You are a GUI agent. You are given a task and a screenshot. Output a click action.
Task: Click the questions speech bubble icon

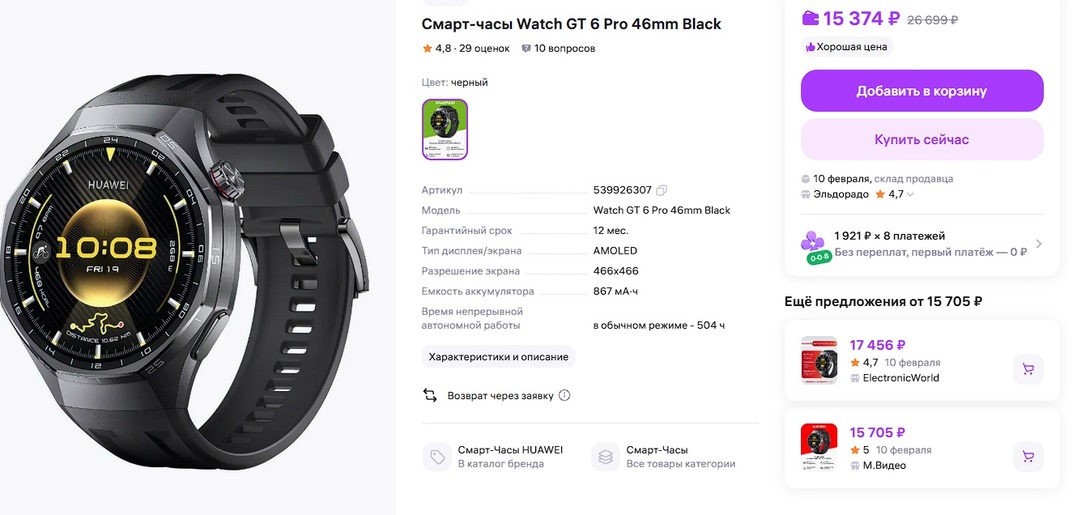(x=526, y=48)
